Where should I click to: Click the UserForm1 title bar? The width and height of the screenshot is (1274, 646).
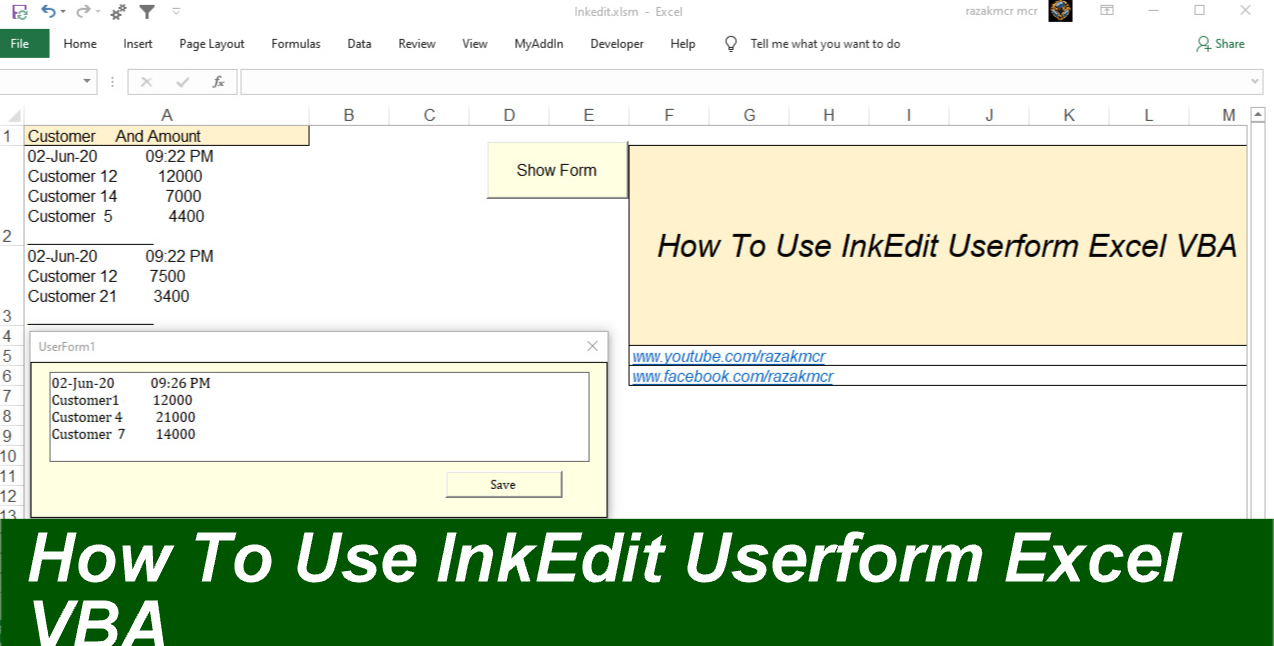coord(319,346)
